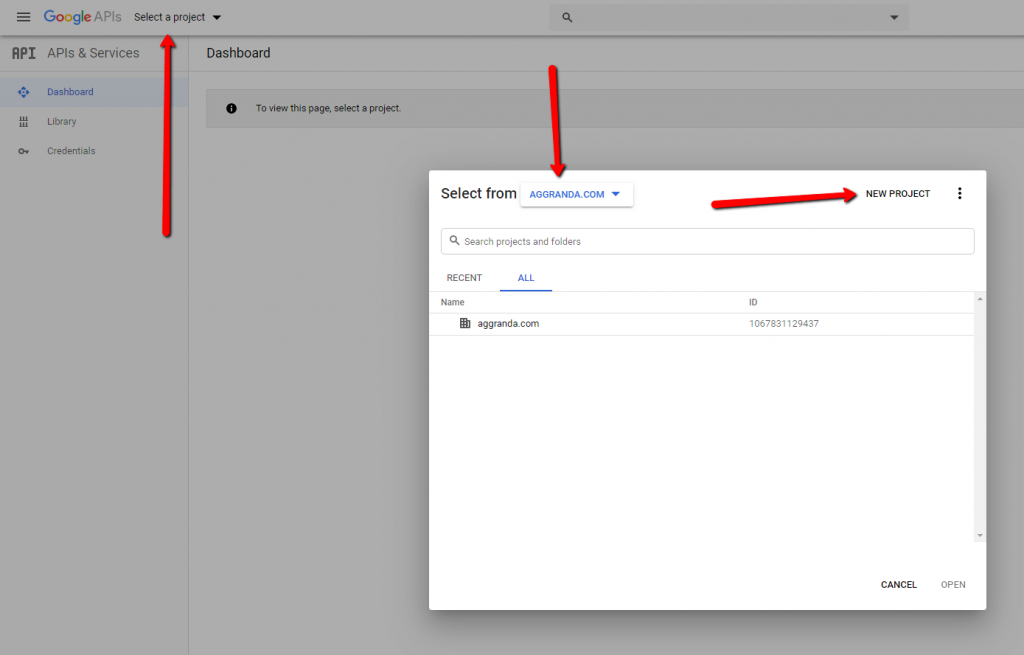Screen dimensions: 1024x655
Task: Switch to the ALL tab
Action: point(525,278)
